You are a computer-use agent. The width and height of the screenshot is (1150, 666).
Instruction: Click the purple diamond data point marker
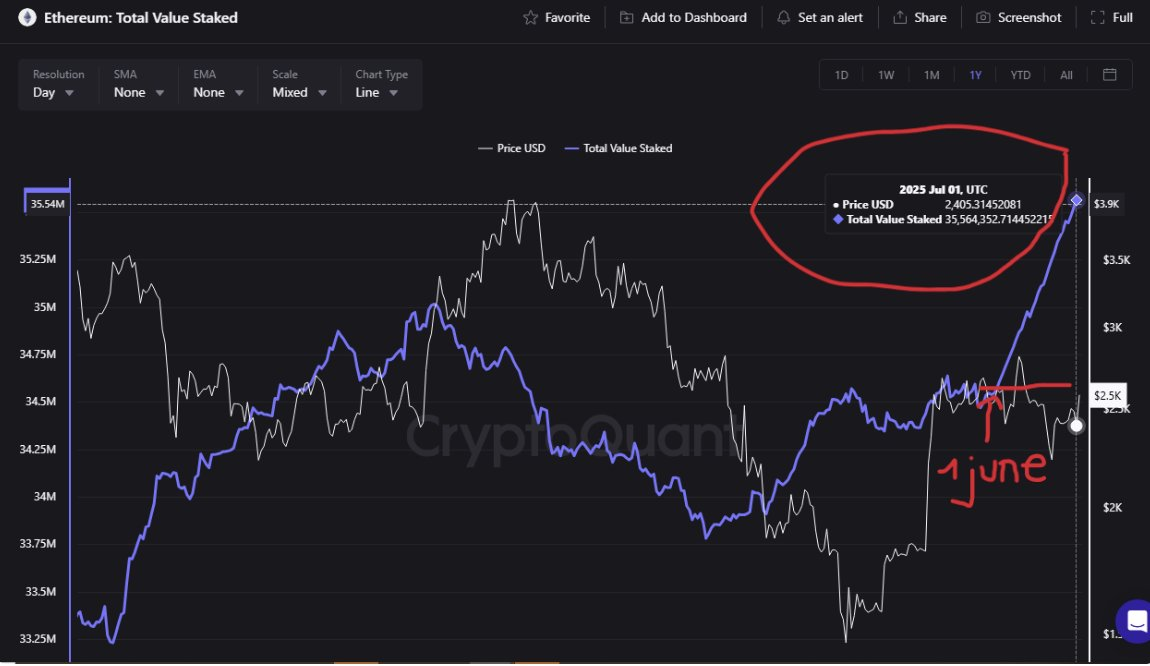pos(1076,200)
